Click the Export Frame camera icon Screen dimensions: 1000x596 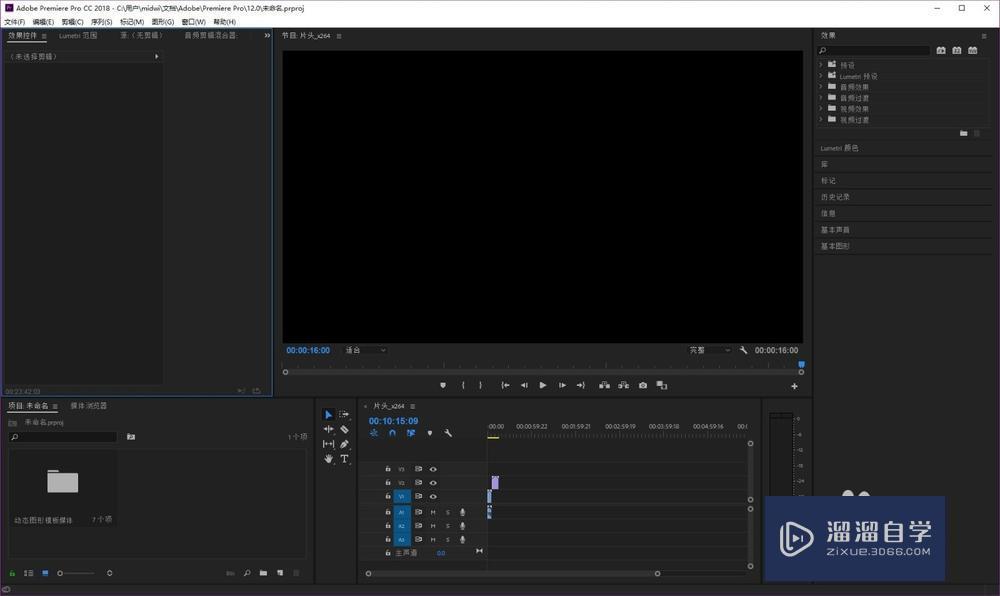[643, 386]
